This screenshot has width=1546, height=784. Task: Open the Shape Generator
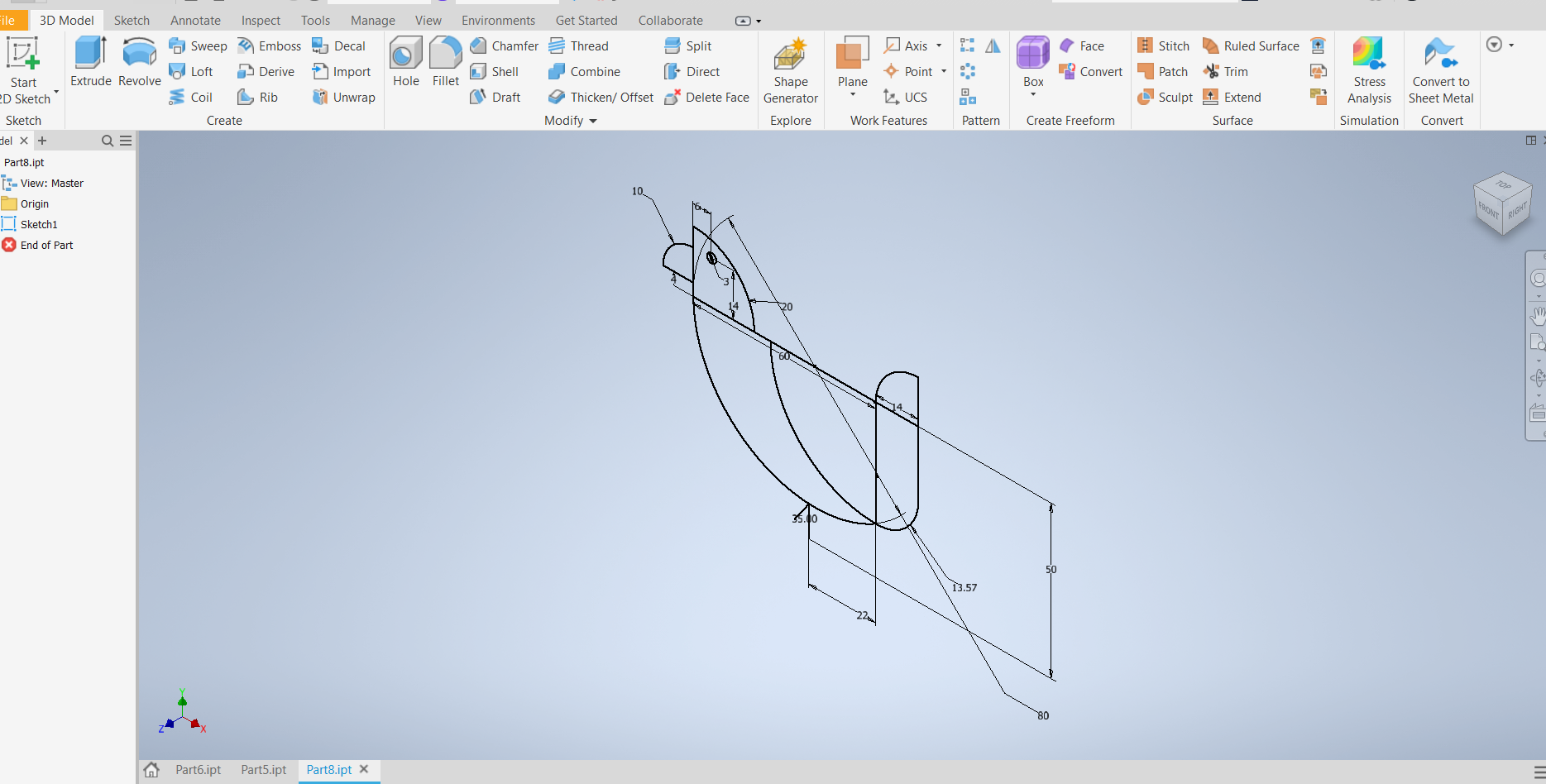(x=790, y=70)
